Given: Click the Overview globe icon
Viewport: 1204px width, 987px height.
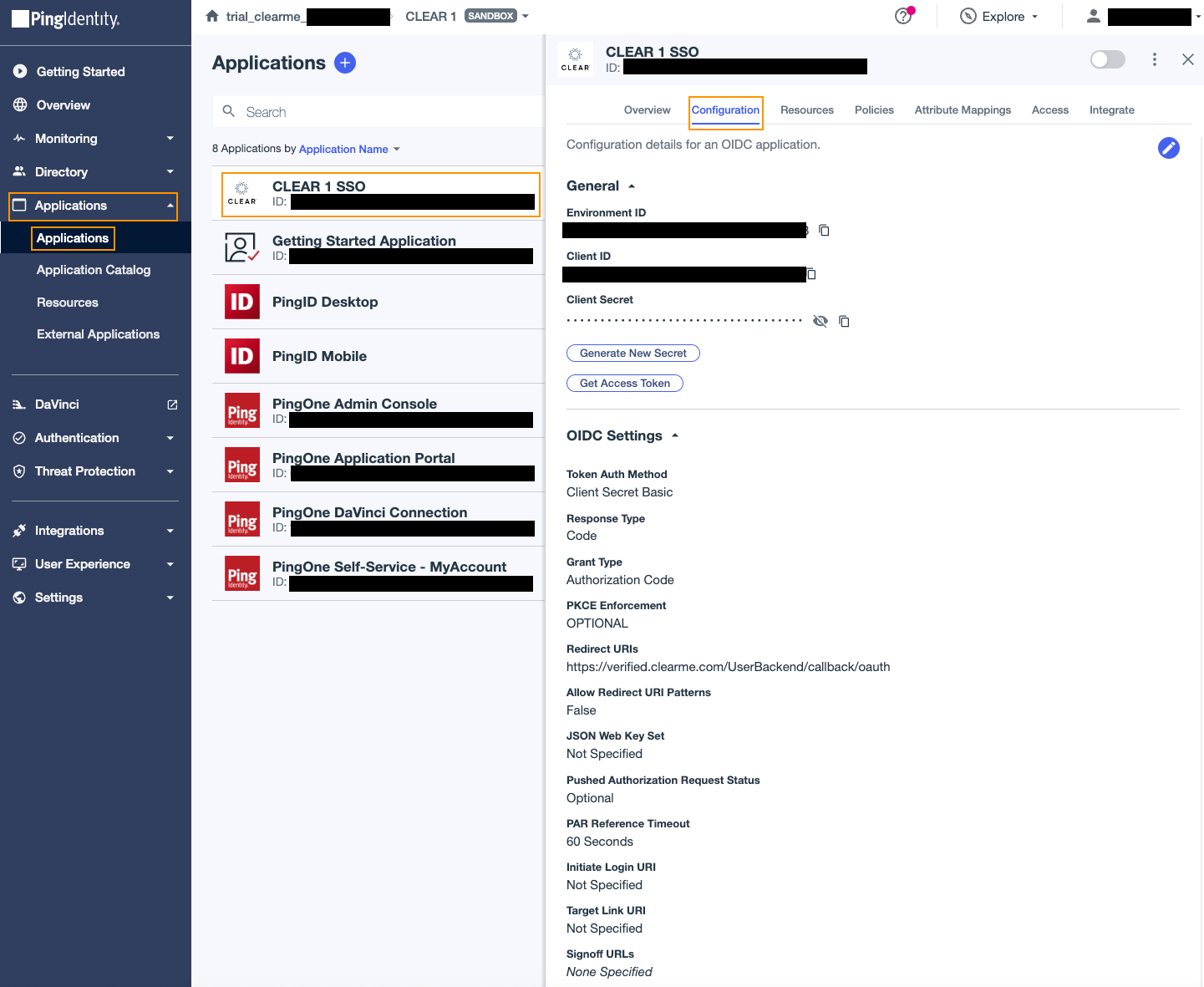Looking at the screenshot, I should 20,105.
